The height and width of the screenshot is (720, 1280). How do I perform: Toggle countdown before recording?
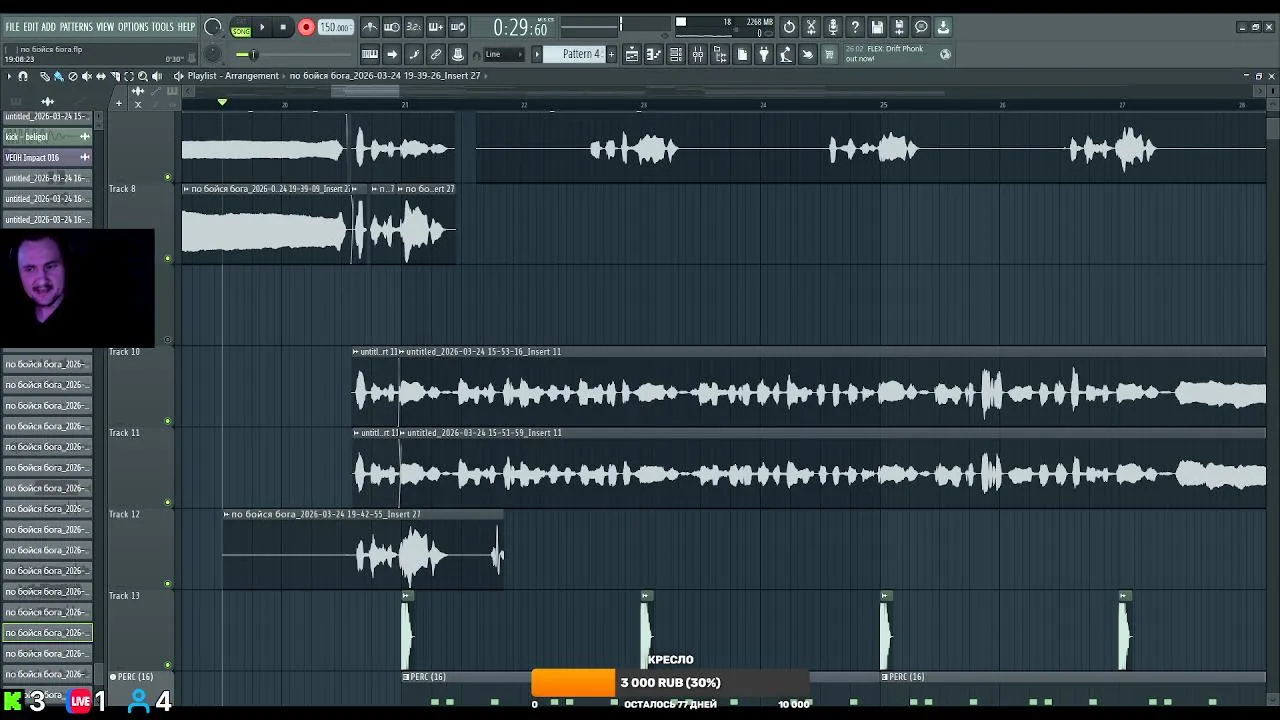pos(413,27)
